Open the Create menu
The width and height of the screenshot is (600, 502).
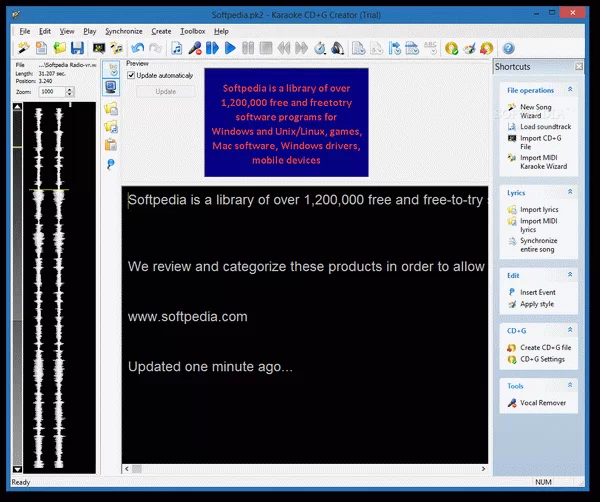click(161, 31)
